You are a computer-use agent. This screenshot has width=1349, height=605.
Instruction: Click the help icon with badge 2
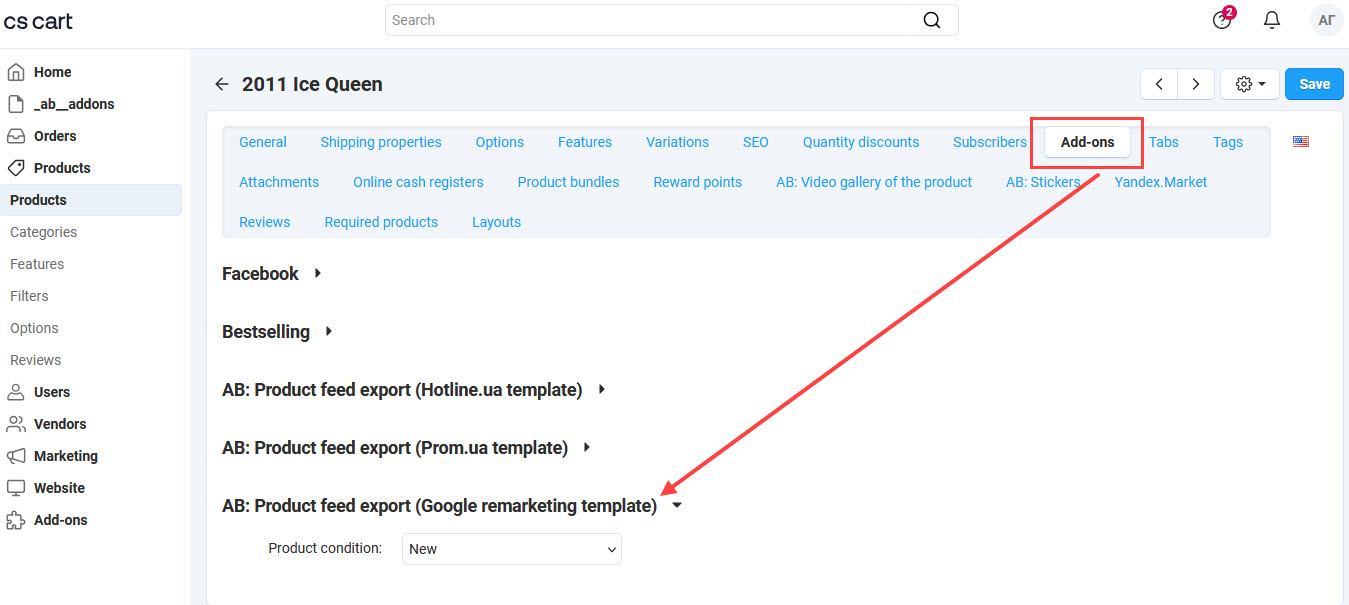pos(1222,19)
